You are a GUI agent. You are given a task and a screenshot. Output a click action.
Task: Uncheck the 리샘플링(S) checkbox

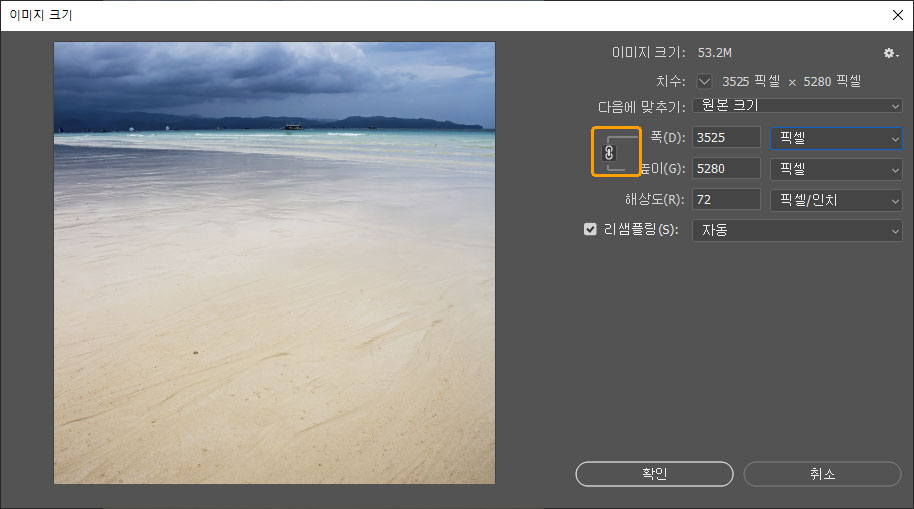coord(590,229)
